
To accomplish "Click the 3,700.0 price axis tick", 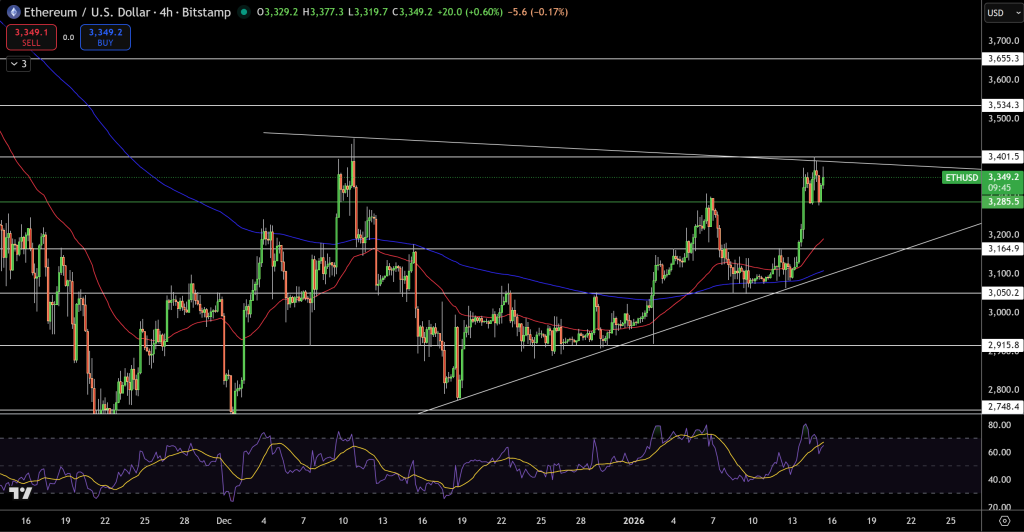I will coord(1004,40).
